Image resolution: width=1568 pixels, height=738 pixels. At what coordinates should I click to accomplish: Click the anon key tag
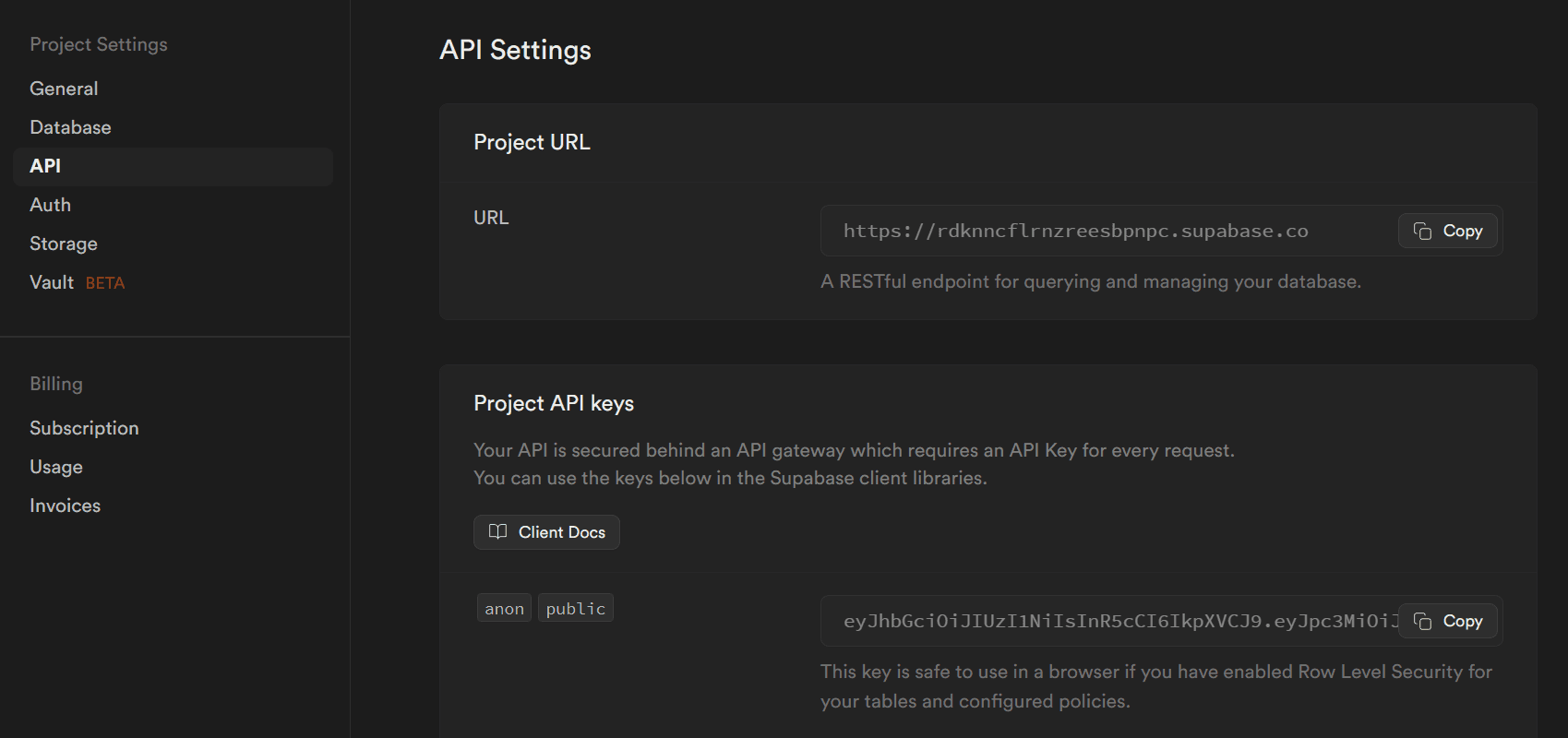[504, 608]
